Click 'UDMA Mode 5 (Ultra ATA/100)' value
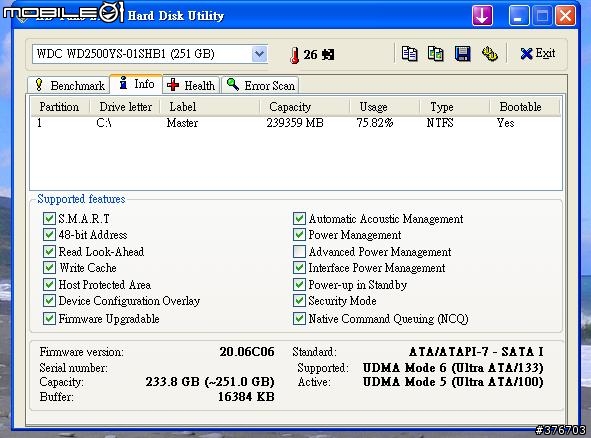 point(453,382)
